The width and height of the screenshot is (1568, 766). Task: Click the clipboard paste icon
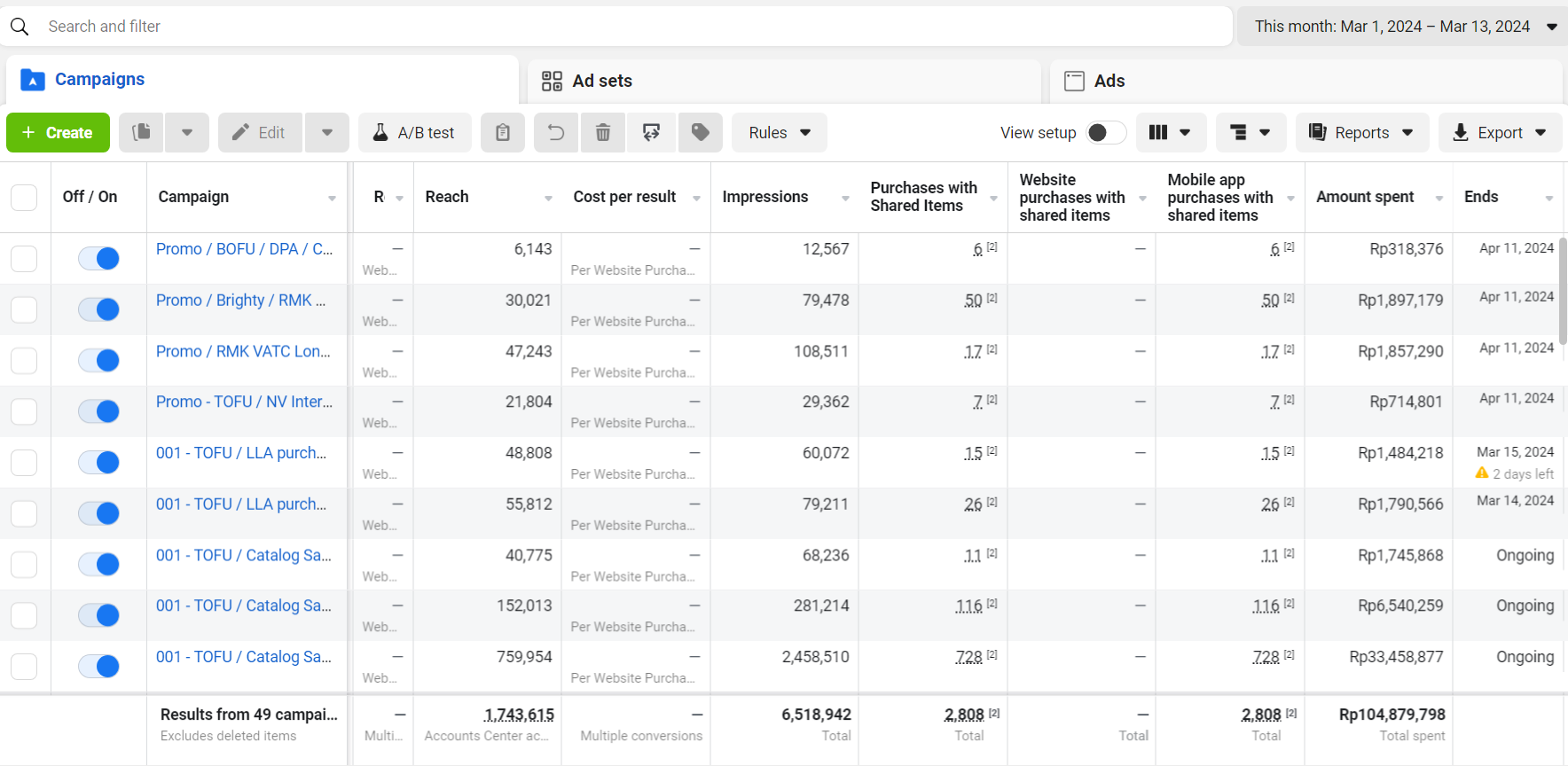pos(503,133)
